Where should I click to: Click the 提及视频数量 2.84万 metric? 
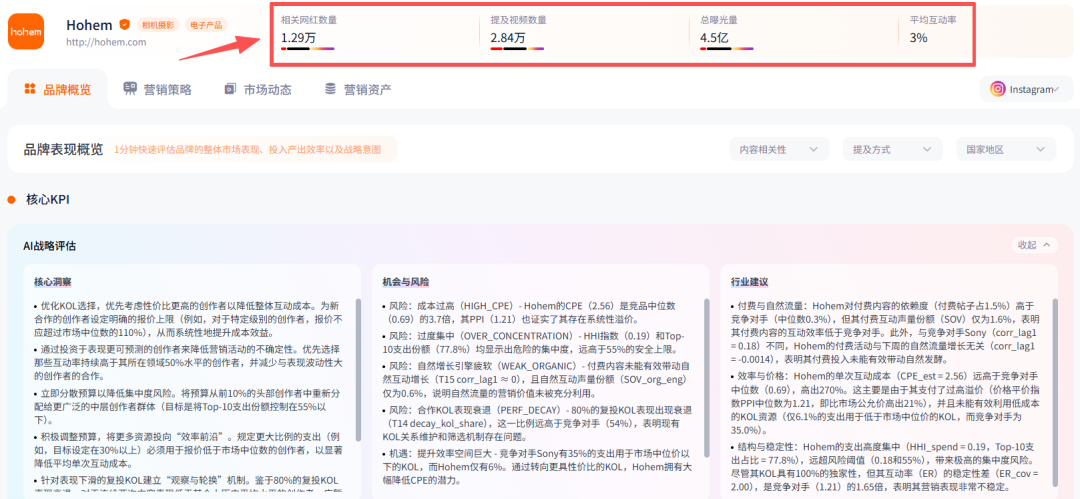[519, 32]
